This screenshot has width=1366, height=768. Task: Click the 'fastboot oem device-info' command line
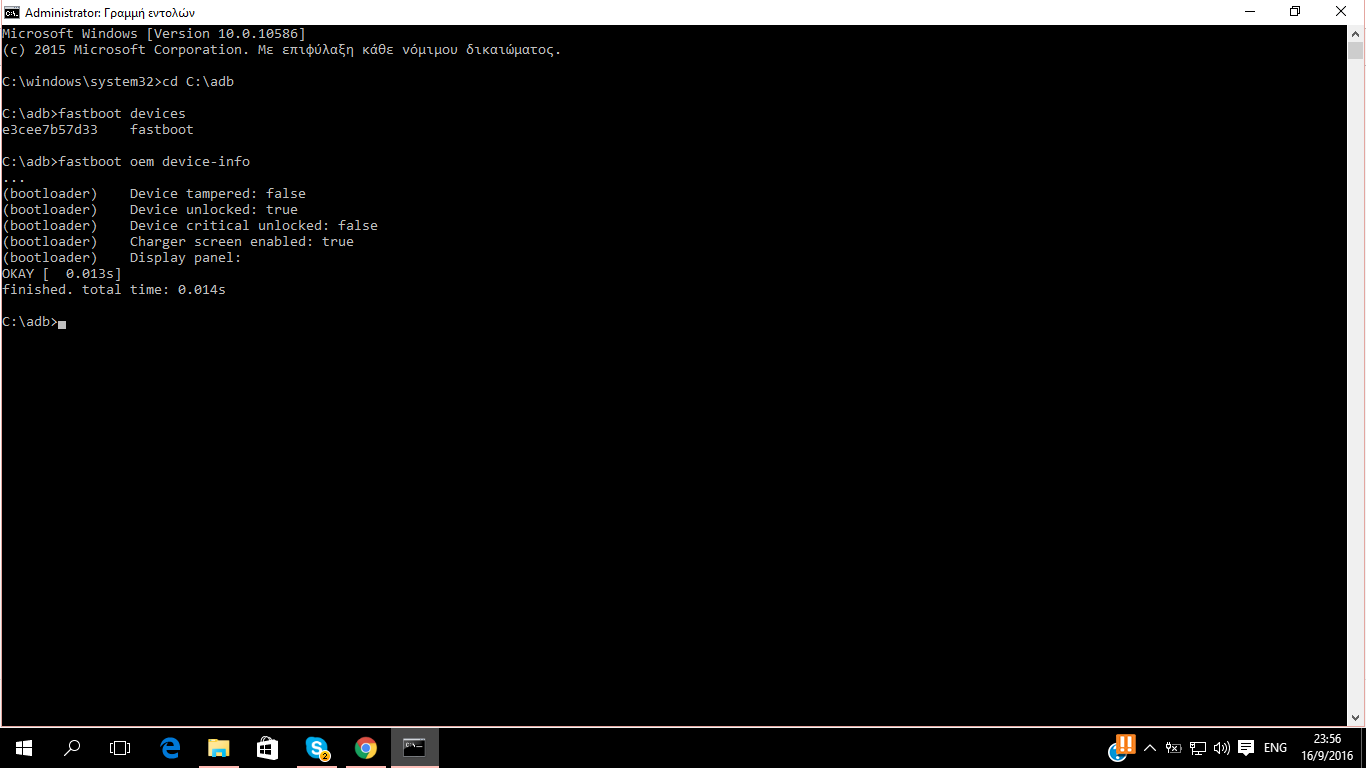126,162
